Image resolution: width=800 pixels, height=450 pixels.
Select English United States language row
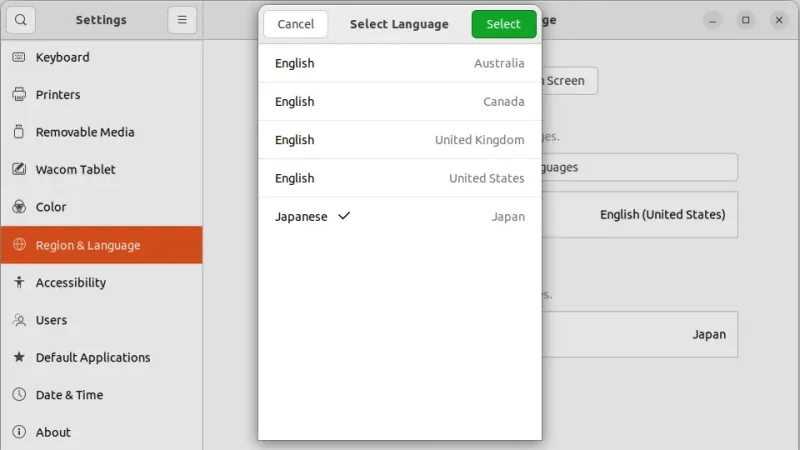pos(399,178)
